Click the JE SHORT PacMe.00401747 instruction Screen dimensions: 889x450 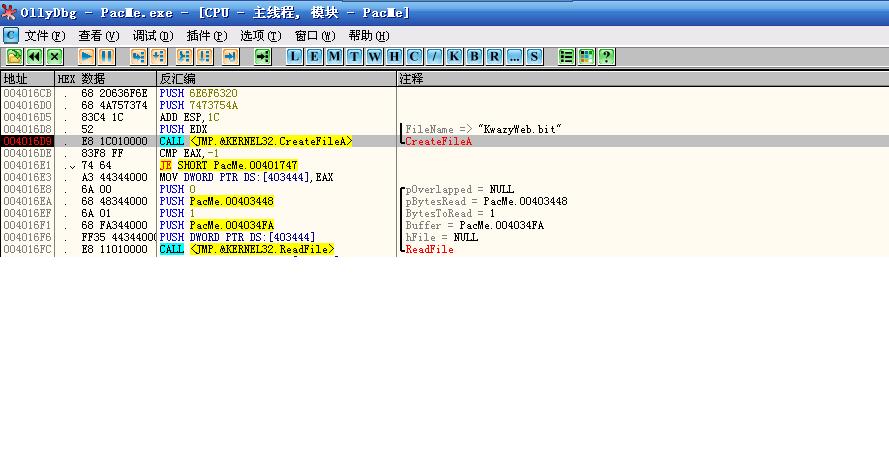228,165
